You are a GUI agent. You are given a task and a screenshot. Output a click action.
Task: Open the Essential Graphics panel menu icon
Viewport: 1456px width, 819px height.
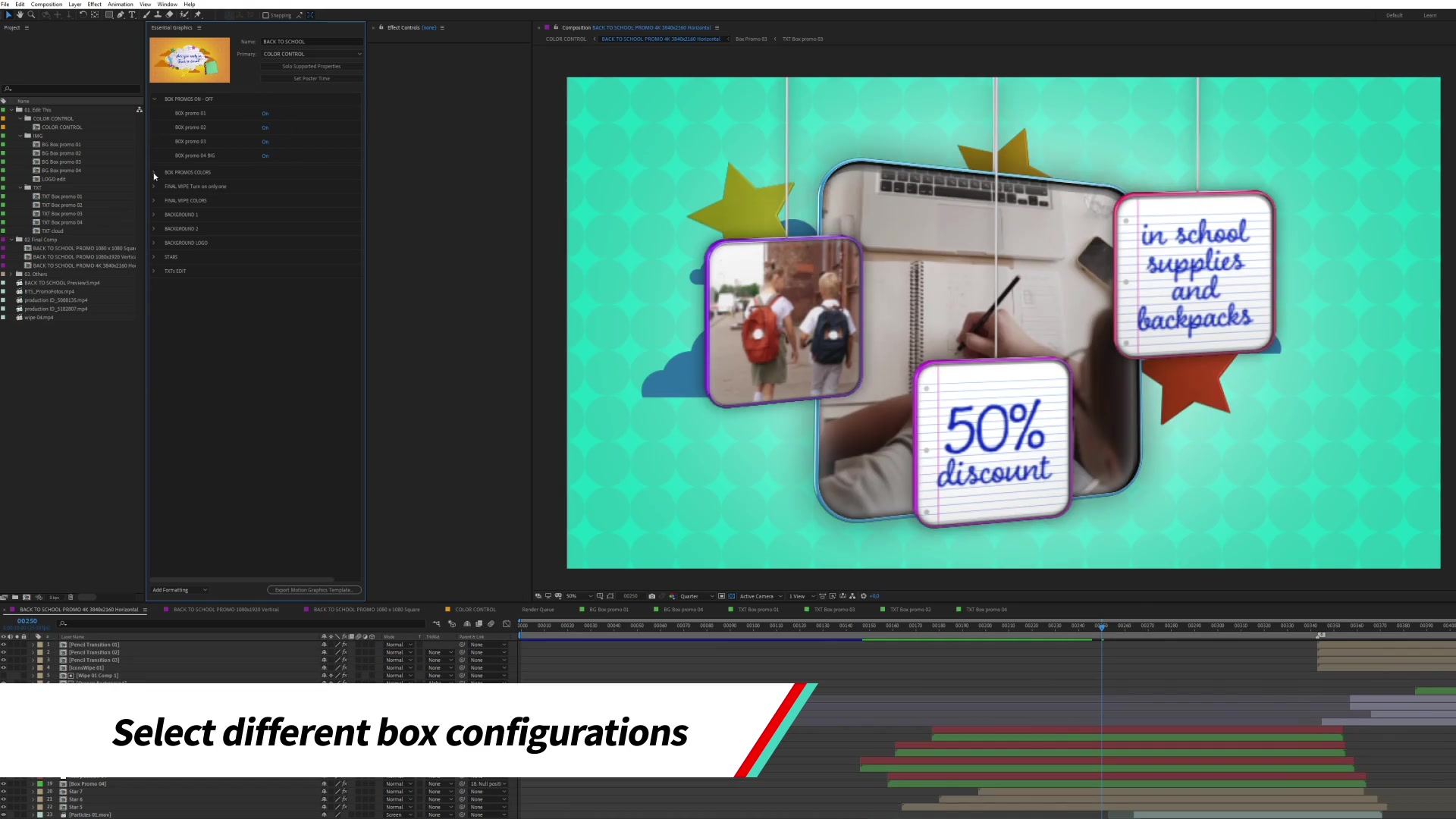(199, 27)
